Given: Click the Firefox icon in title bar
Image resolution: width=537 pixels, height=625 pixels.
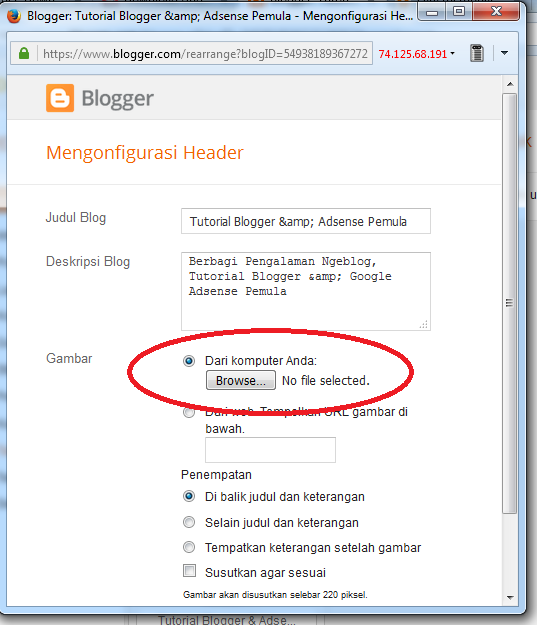Looking at the screenshot, I should click(x=14, y=16).
